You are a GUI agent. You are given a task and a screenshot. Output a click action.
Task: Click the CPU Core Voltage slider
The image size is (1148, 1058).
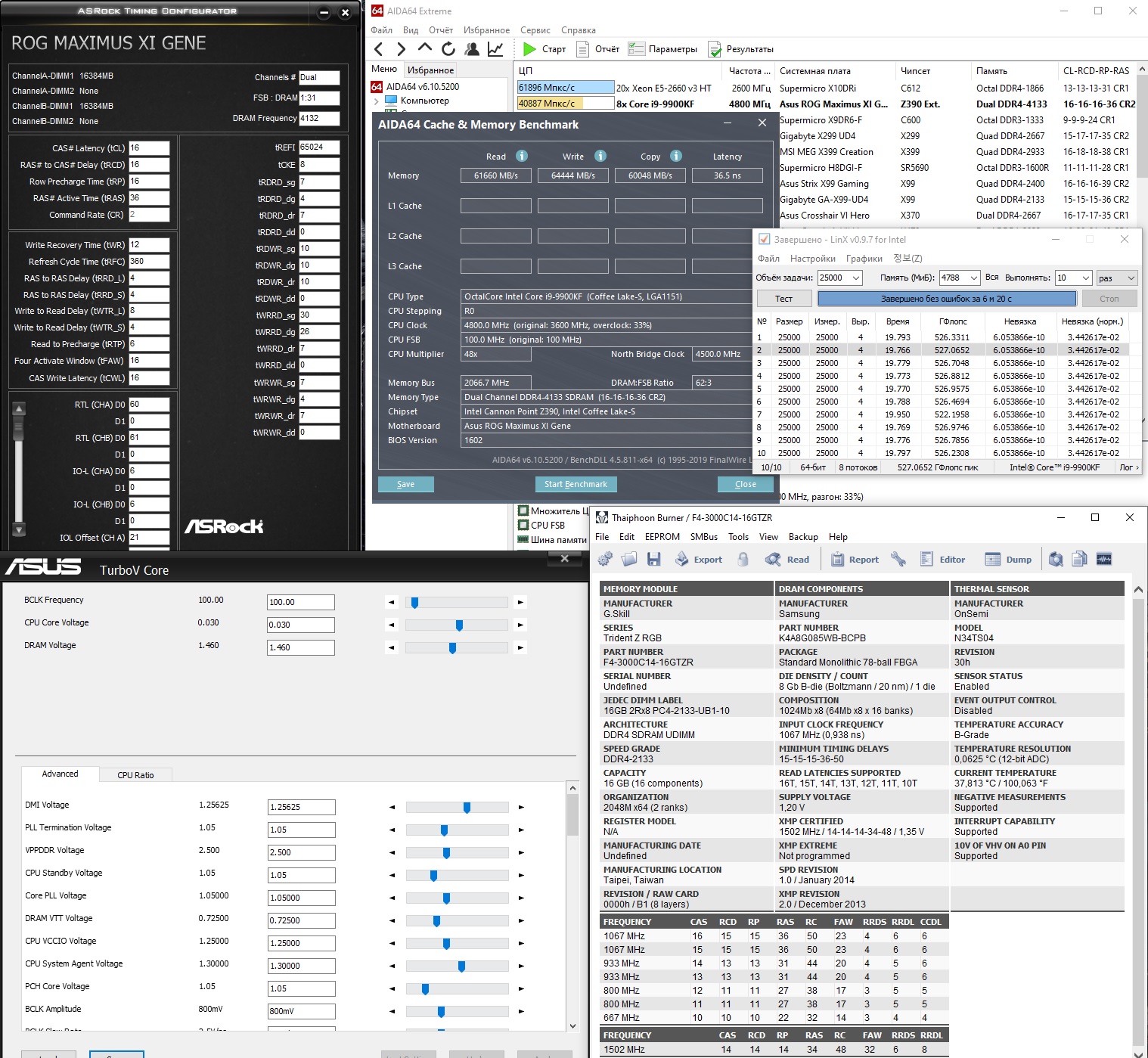456,625
